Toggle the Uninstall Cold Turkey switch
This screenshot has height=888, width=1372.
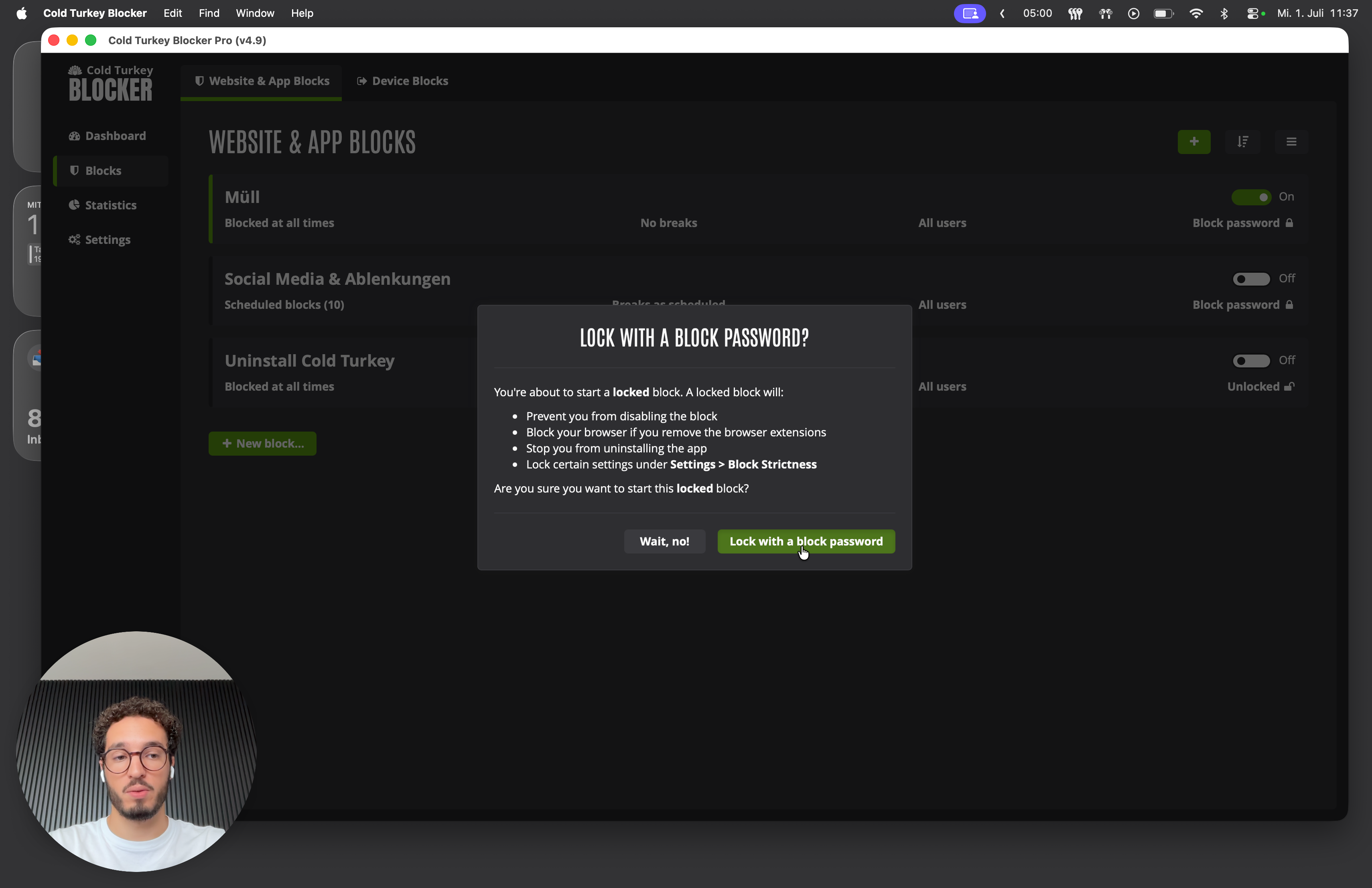[x=1251, y=361]
